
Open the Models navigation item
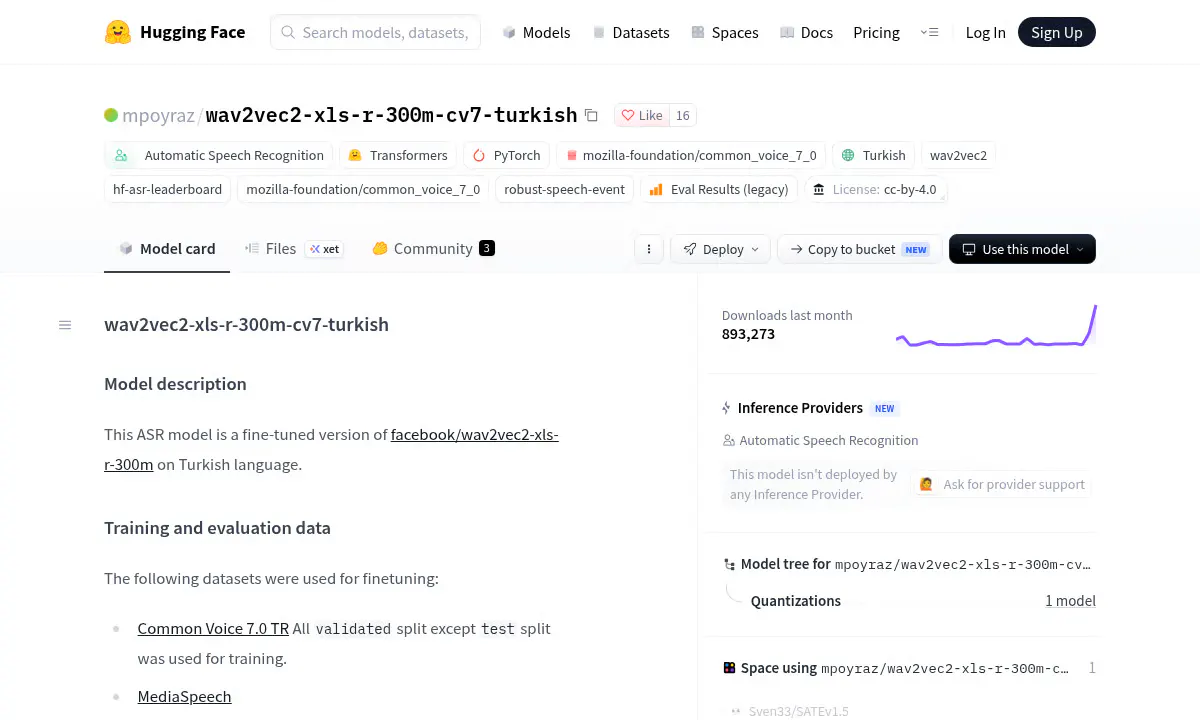click(x=536, y=32)
